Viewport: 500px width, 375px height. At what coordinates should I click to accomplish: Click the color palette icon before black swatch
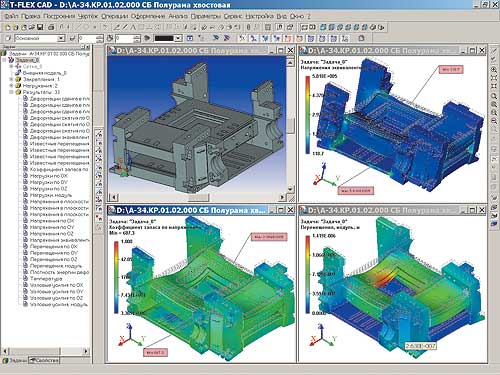pyautogui.click(x=147, y=38)
